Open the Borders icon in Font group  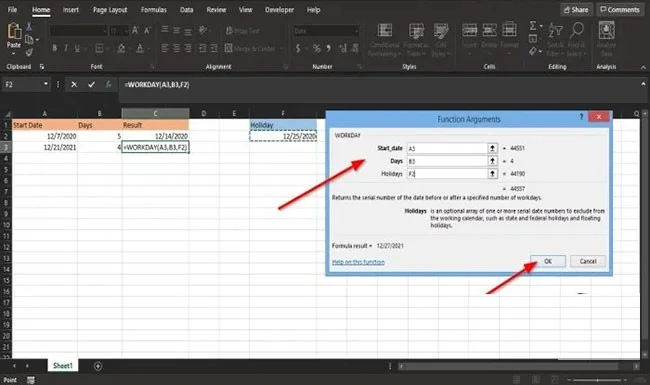99,48
